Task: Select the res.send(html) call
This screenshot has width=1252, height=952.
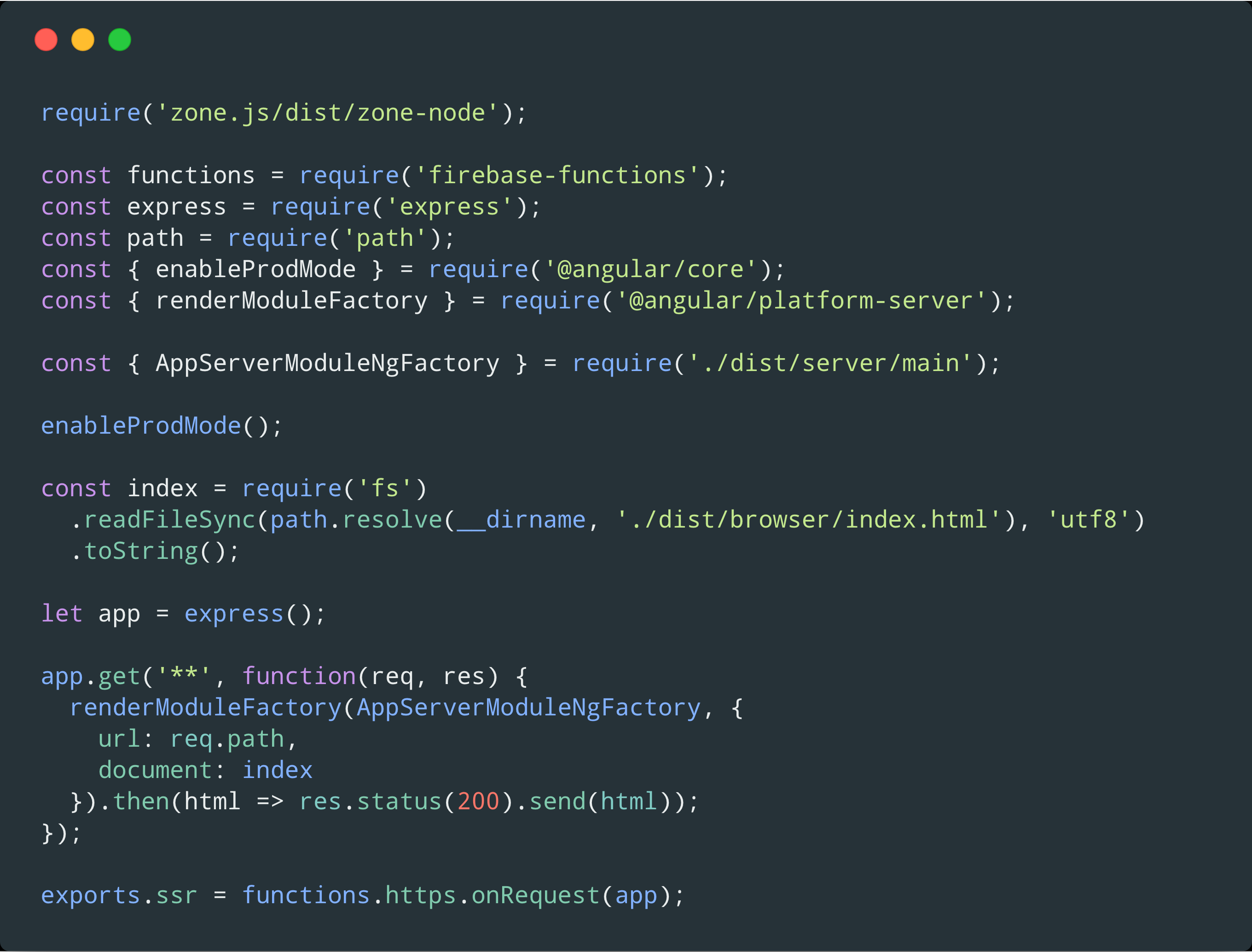Action: pyautogui.click(x=595, y=801)
